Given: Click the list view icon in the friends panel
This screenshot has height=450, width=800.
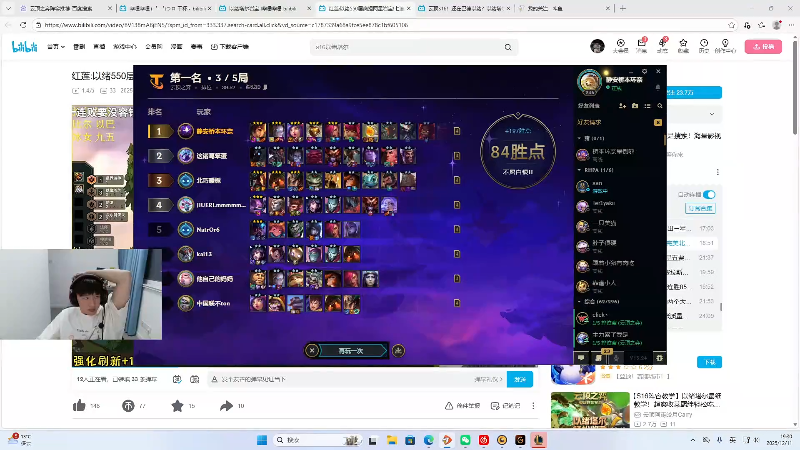Looking at the screenshot, I should (647, 106).
